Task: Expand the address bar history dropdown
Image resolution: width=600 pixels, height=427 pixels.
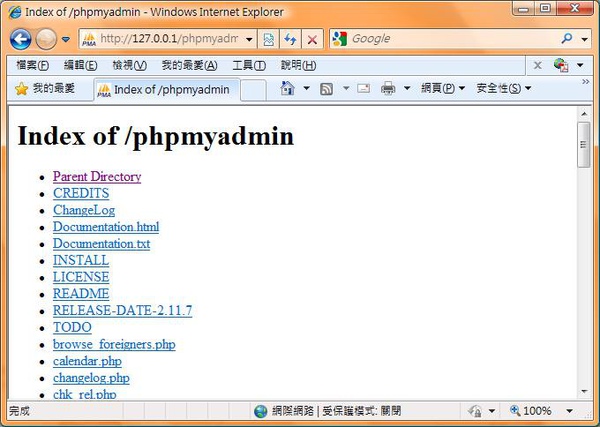Action: click(x=249, y=39)
